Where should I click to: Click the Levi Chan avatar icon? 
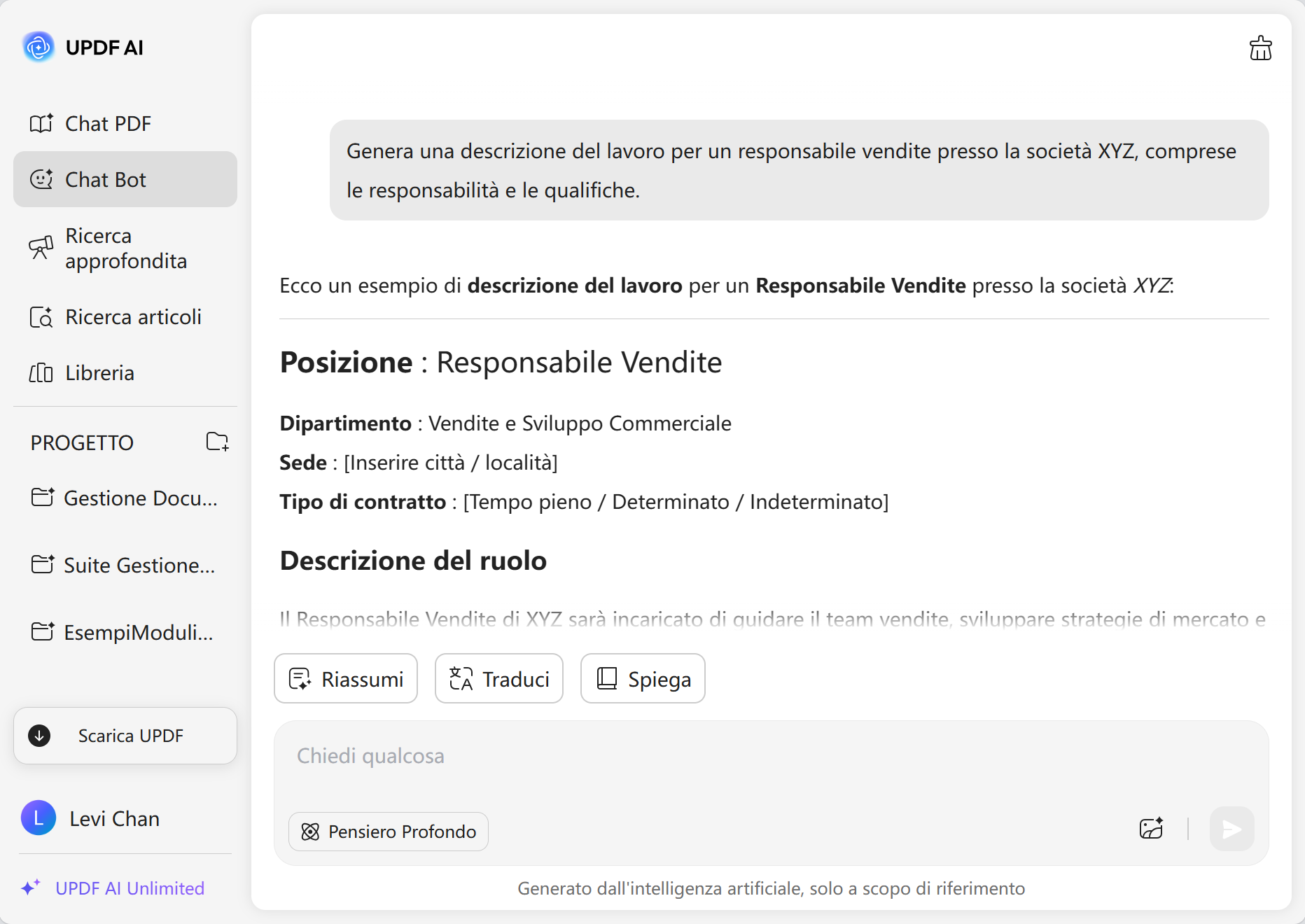pos(39,818)
